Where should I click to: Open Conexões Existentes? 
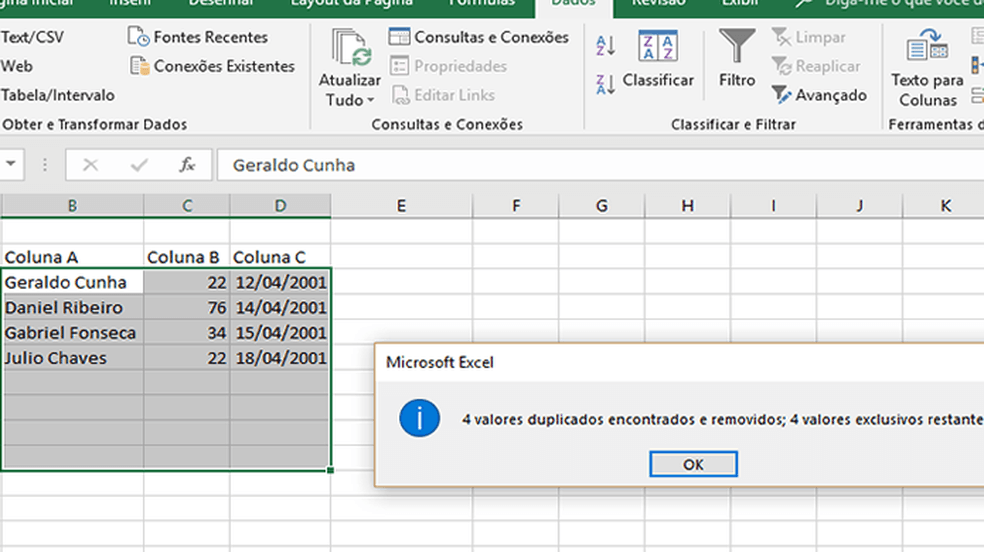[213, 66]
